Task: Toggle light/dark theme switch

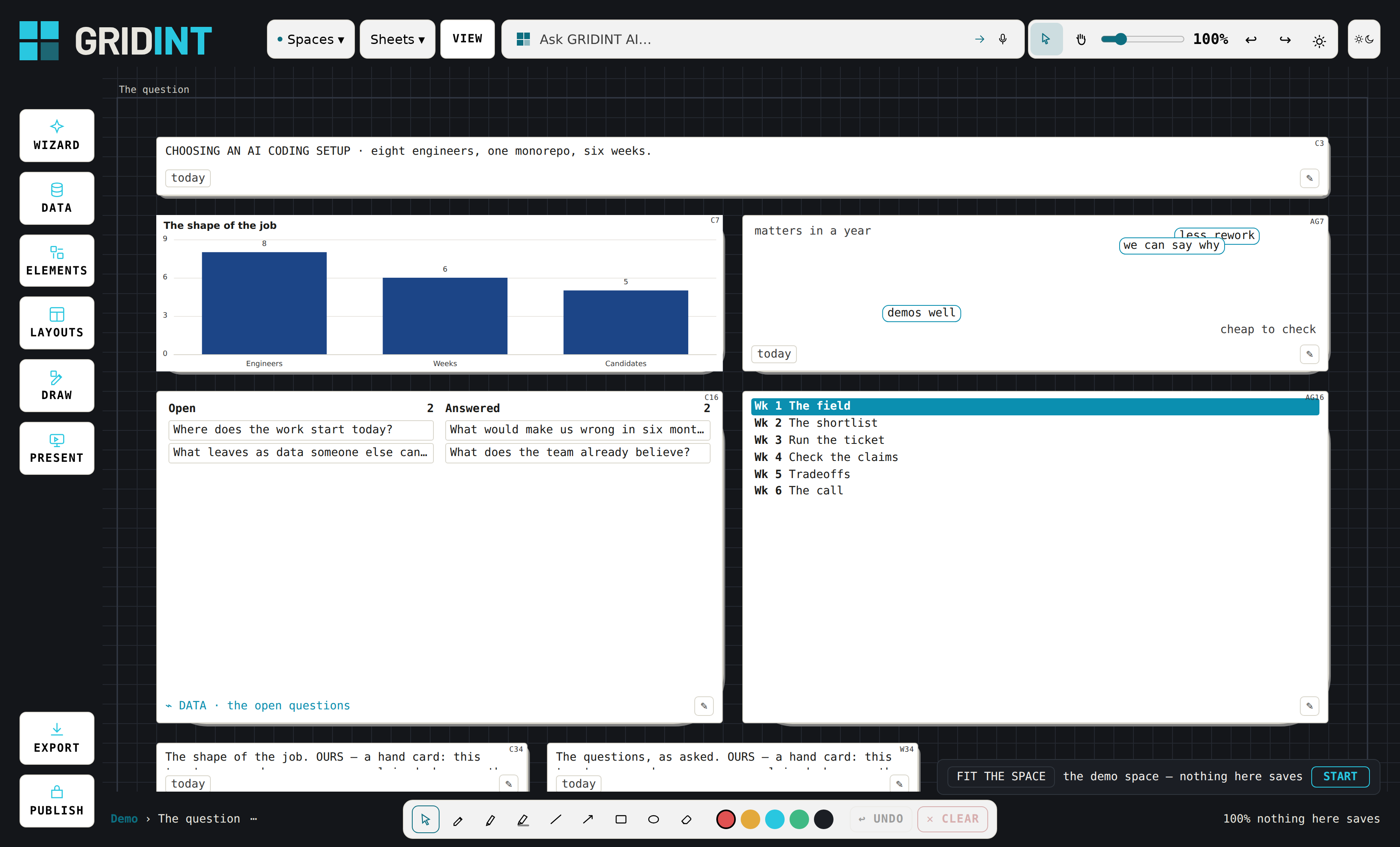Action: [x=1364, y=39]
